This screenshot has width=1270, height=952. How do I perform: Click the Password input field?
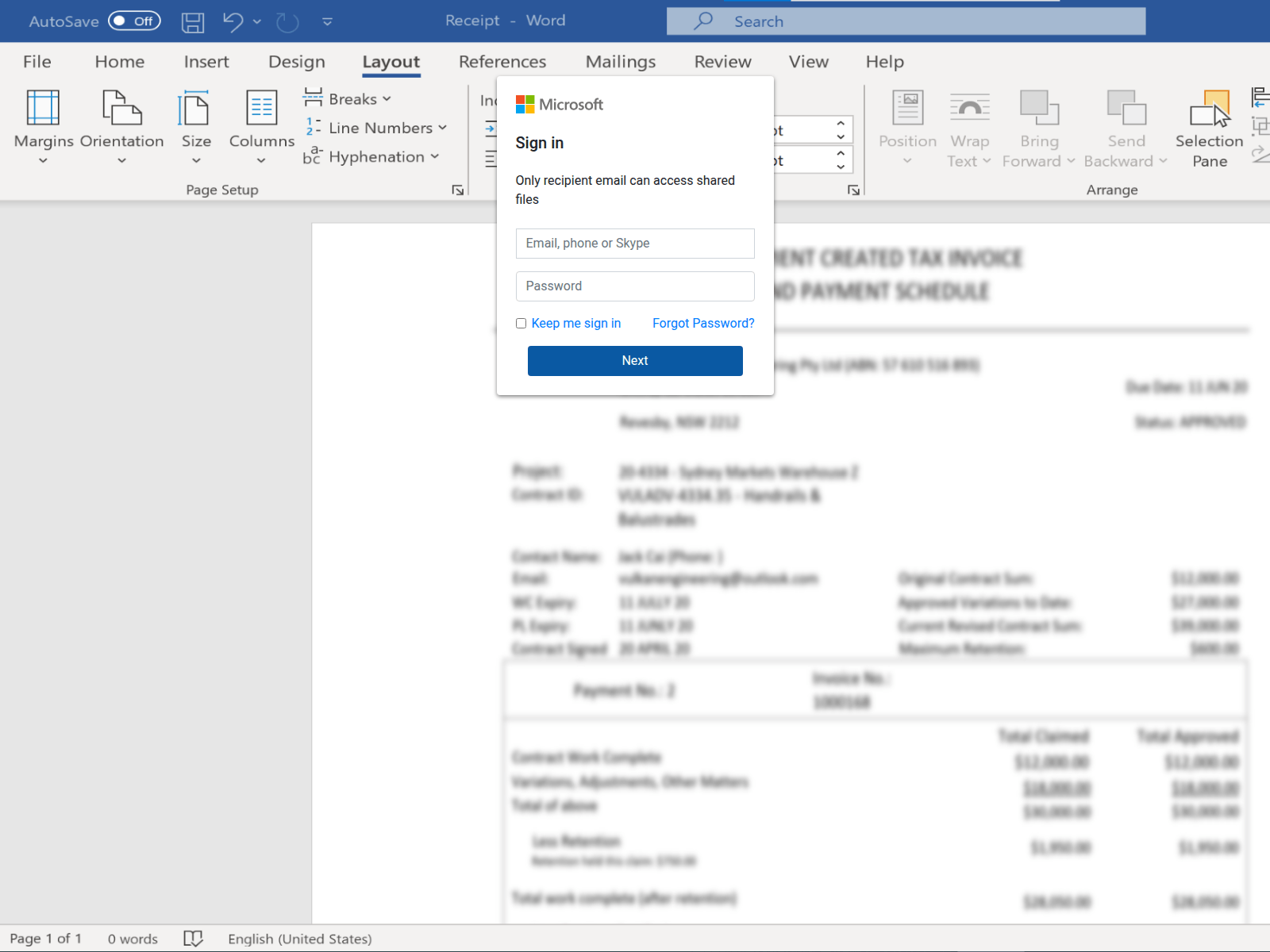tap(635, 286)
